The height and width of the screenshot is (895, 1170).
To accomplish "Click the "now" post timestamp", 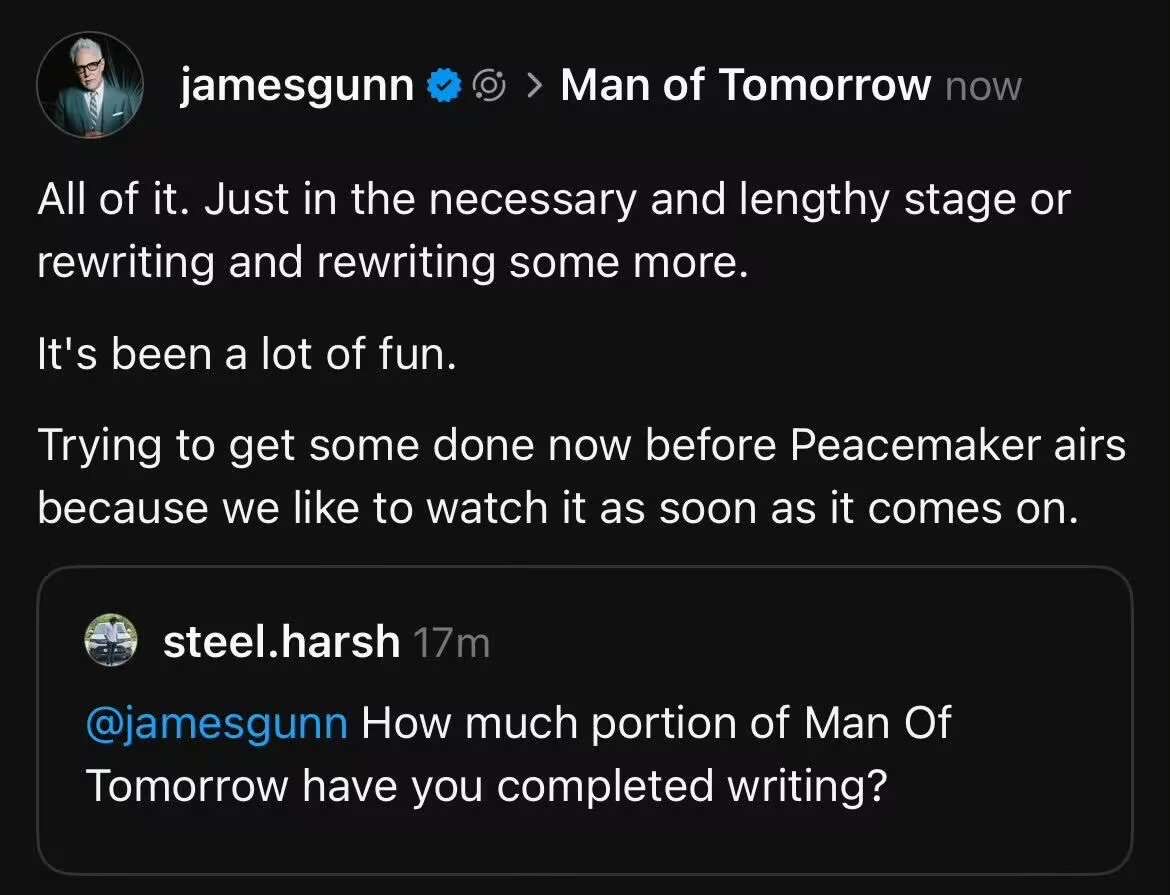I will [x=983, y=87].
